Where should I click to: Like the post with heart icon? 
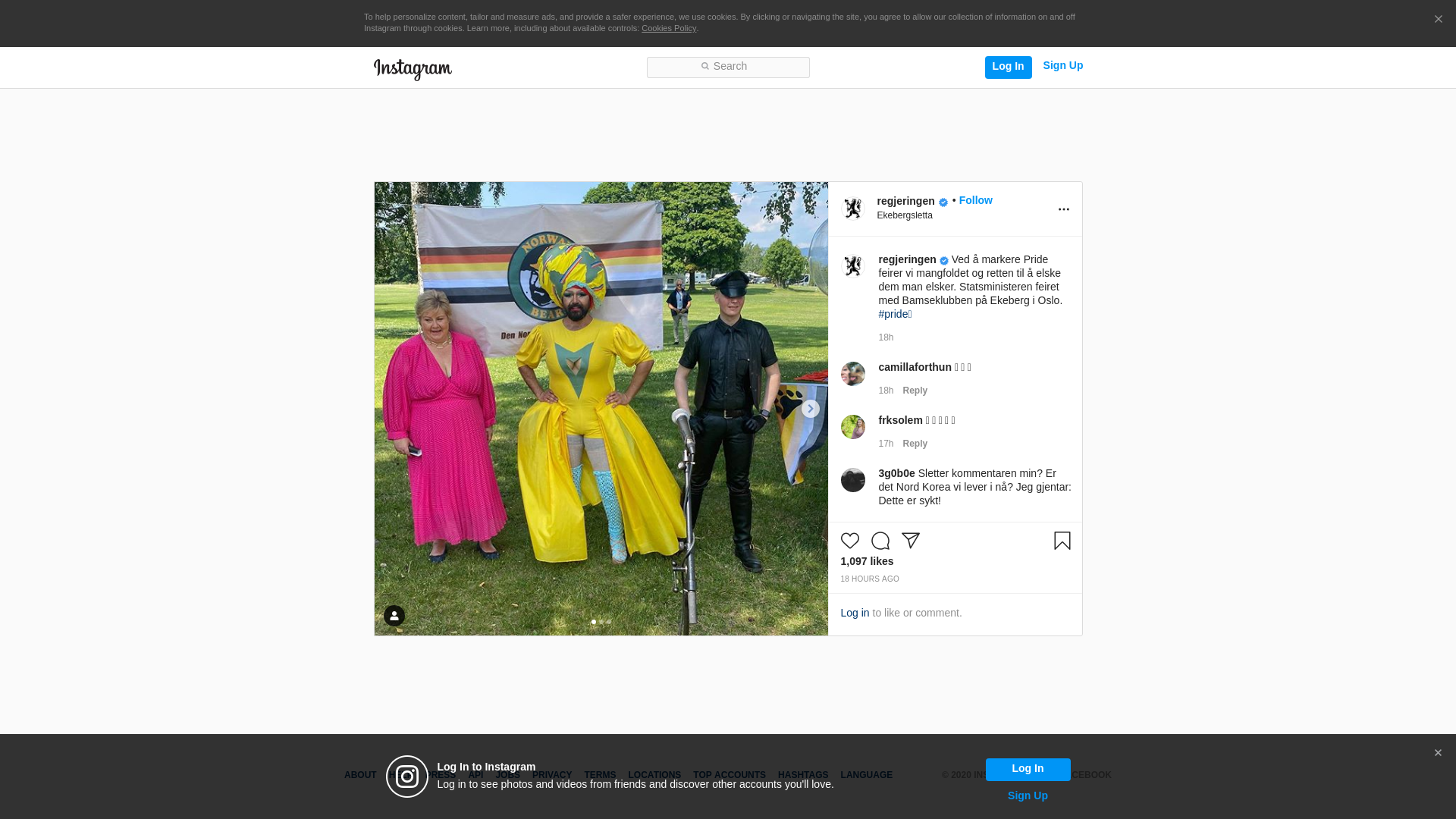pyautogui.click(x=849, y=541)
